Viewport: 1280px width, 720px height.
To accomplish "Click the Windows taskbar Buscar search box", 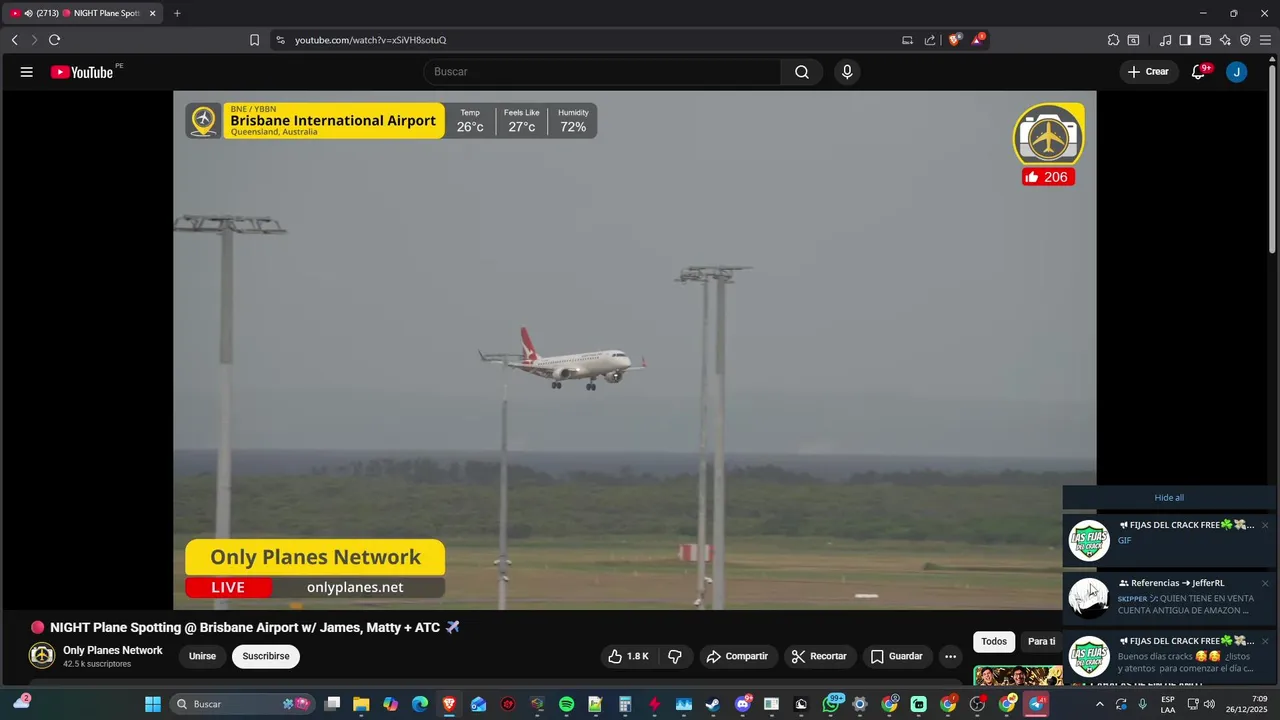I will click(x=241, y=704).
